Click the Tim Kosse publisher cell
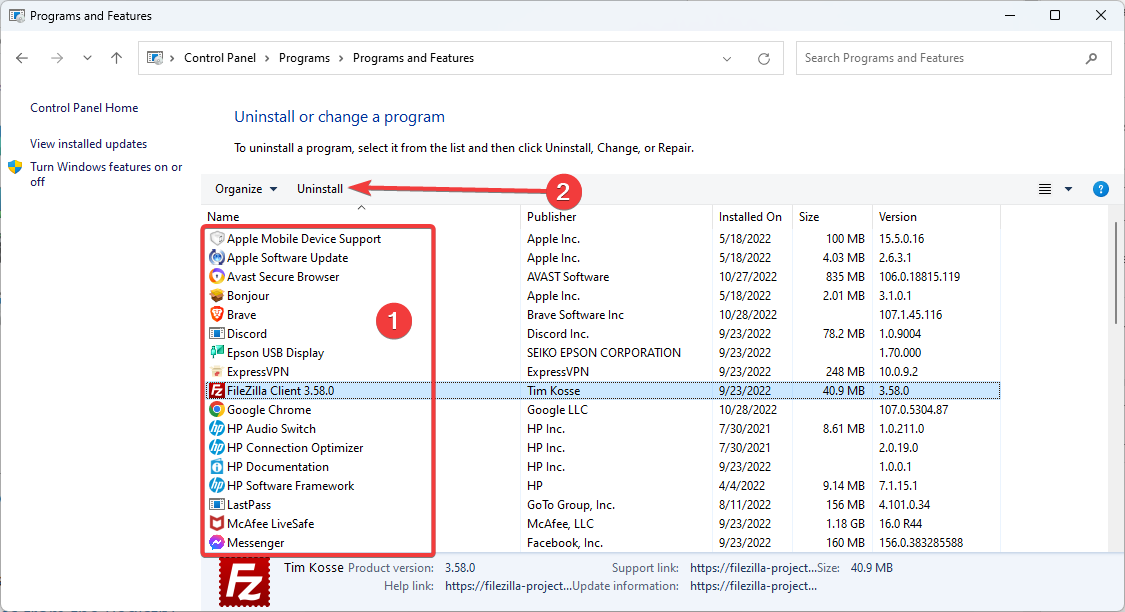Viewport: 1125px width, 612px height. tap(553, 391)
